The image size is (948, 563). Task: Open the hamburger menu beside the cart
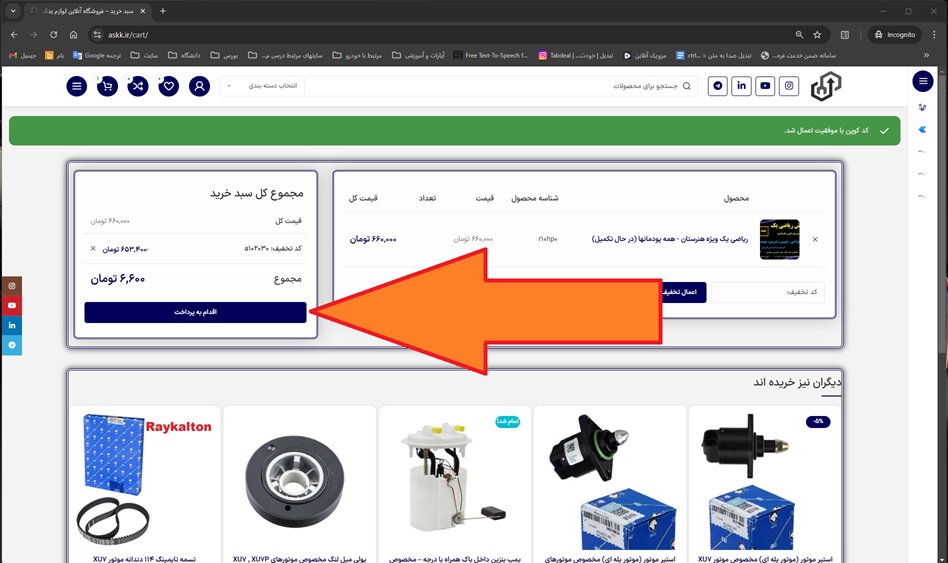click(x=77, y=86)
